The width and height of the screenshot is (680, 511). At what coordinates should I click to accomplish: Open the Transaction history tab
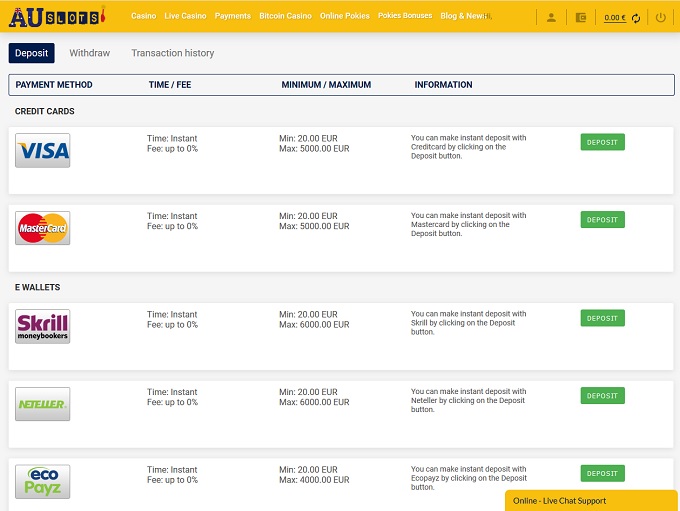[172, 53]
